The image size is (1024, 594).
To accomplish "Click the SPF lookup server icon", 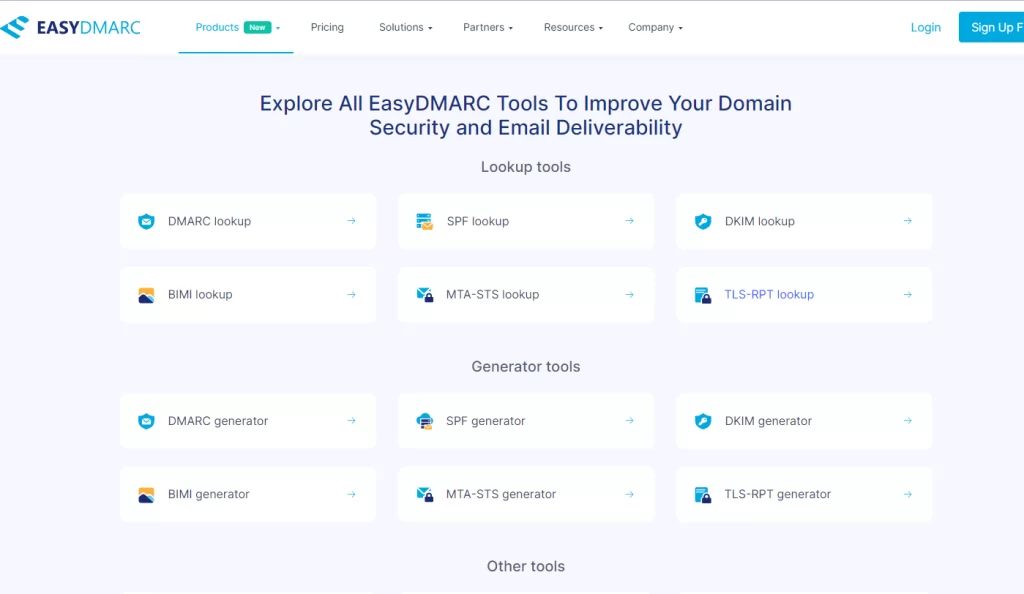I will [424, 221].
